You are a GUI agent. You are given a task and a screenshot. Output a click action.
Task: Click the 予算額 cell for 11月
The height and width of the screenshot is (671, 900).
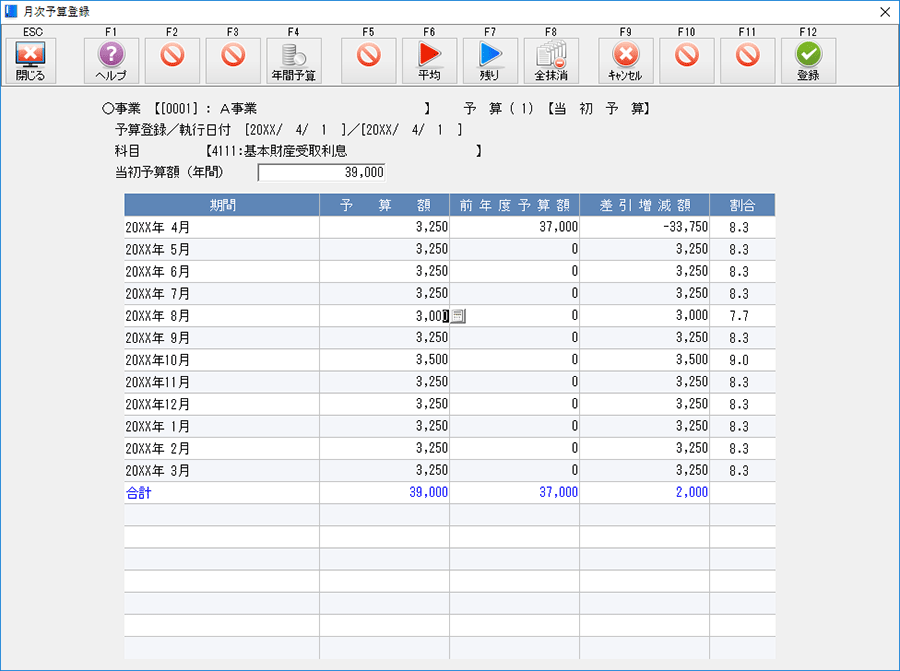385,382
